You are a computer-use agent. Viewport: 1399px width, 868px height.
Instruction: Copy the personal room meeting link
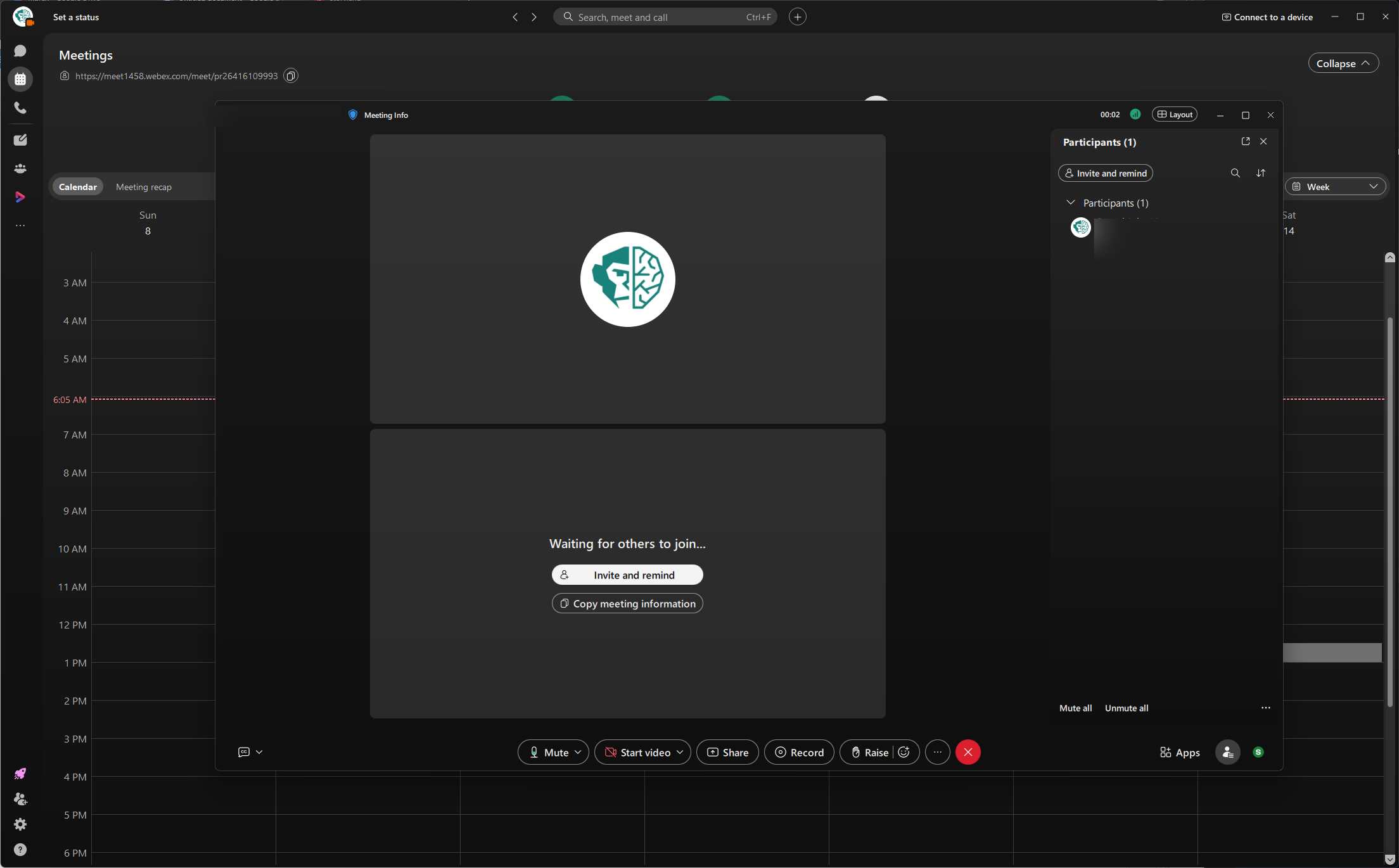pos(291,76)
